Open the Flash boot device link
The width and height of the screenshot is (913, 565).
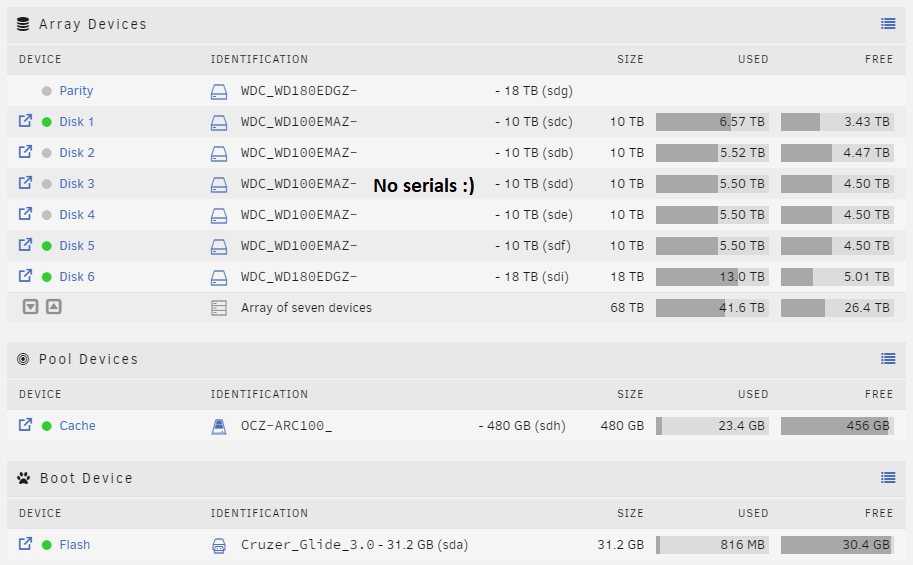click(x=74, y=545)
